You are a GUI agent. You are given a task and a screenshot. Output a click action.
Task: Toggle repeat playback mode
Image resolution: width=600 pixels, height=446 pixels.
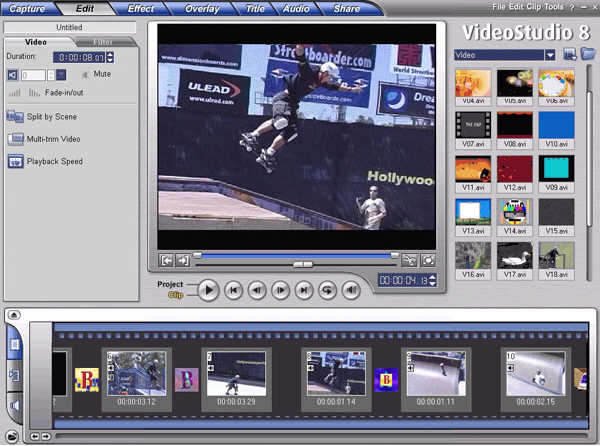[x=328, y=290]
